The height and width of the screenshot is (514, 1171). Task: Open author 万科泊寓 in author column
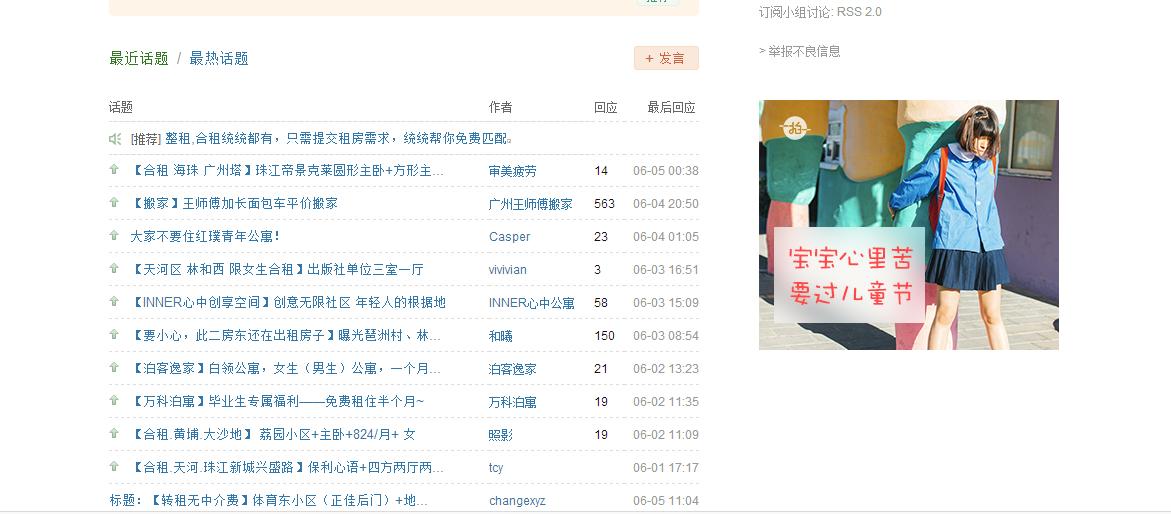tap(512, 402)
